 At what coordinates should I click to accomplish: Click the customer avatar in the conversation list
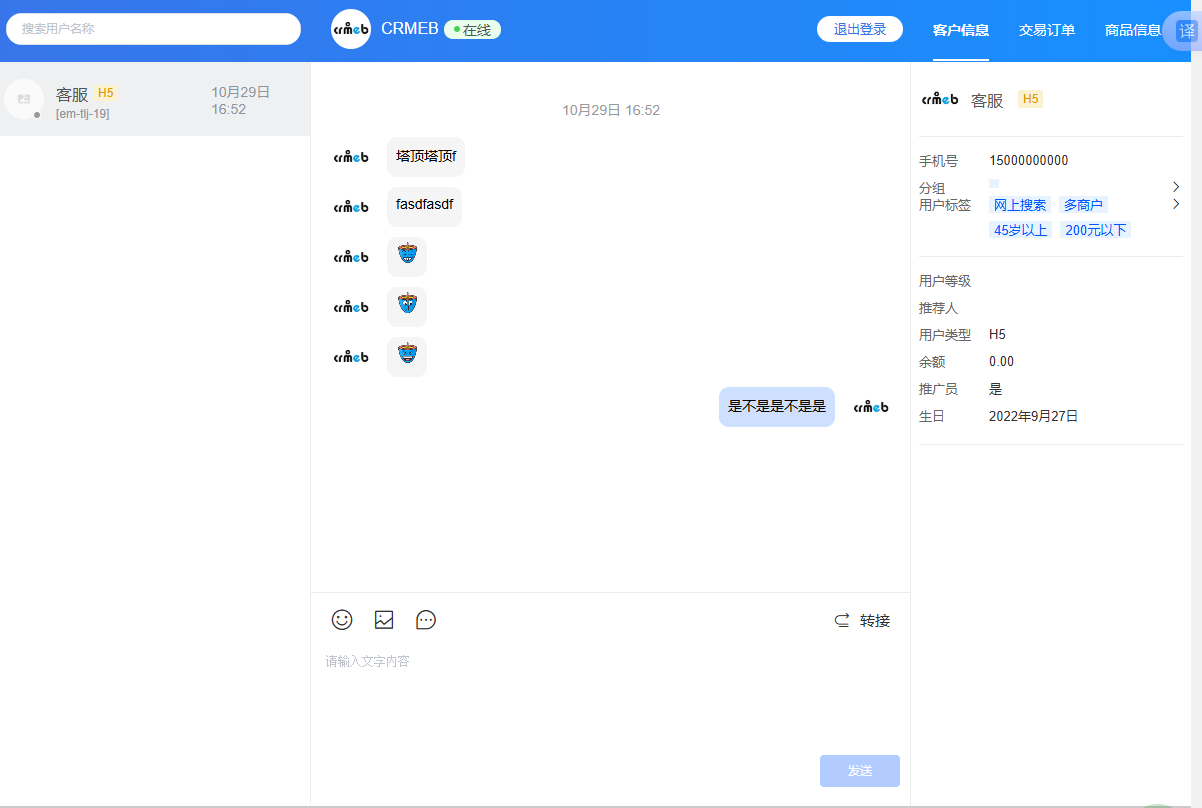click(x=24, y=99)
